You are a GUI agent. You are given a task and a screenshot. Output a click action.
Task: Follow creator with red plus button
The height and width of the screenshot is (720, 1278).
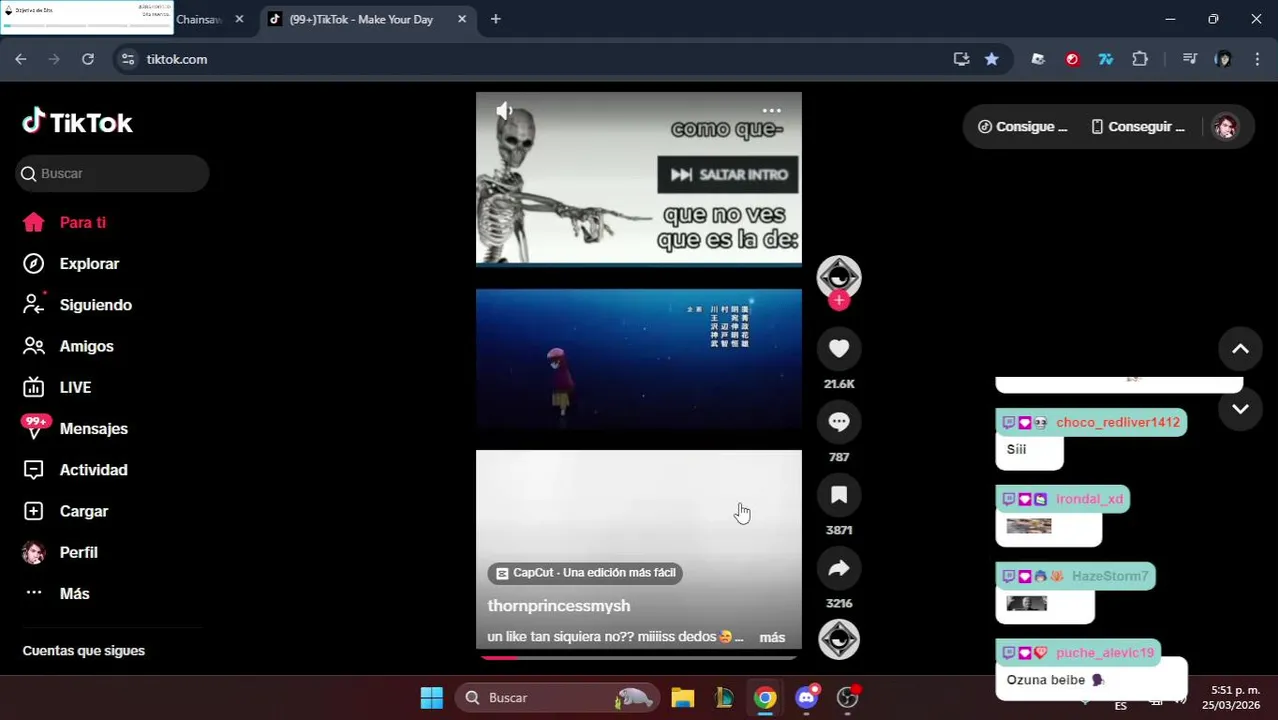click(839, 300)
